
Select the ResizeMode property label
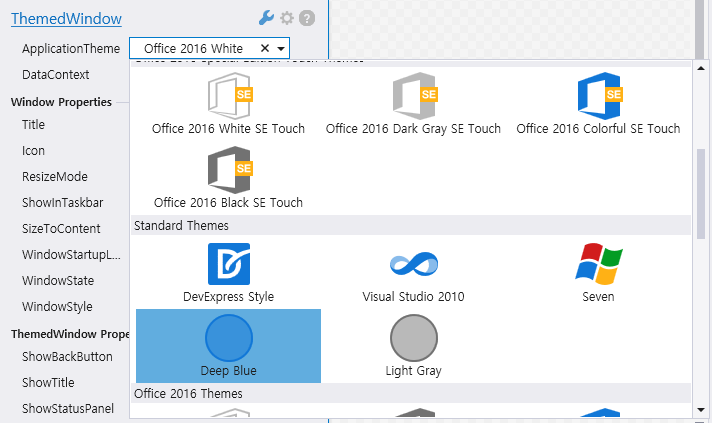click(54, 177)
